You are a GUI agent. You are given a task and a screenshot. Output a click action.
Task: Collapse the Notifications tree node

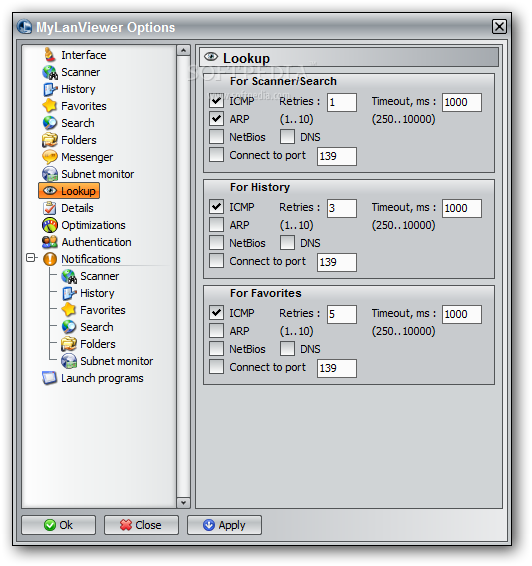pyautogui.click(x=31, y=258)
